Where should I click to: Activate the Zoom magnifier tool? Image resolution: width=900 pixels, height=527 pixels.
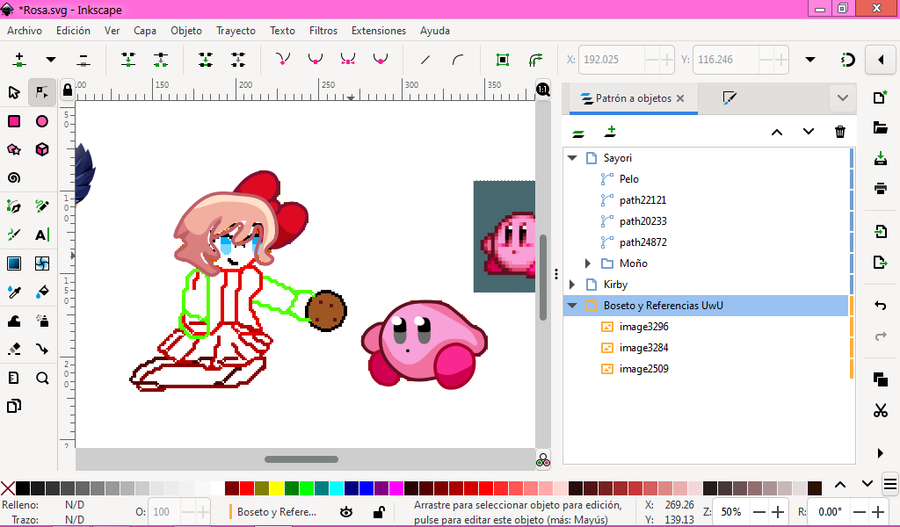42,378
